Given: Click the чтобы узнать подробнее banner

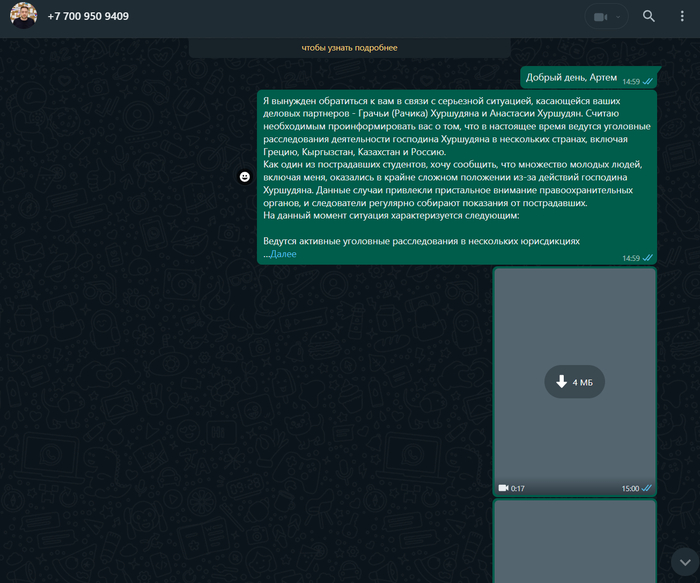Looking at the screenshot, I should tap(349, 47).
